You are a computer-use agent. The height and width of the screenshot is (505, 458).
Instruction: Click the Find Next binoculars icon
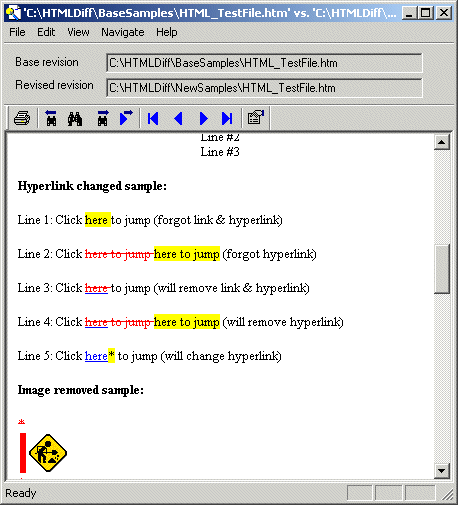103,118
